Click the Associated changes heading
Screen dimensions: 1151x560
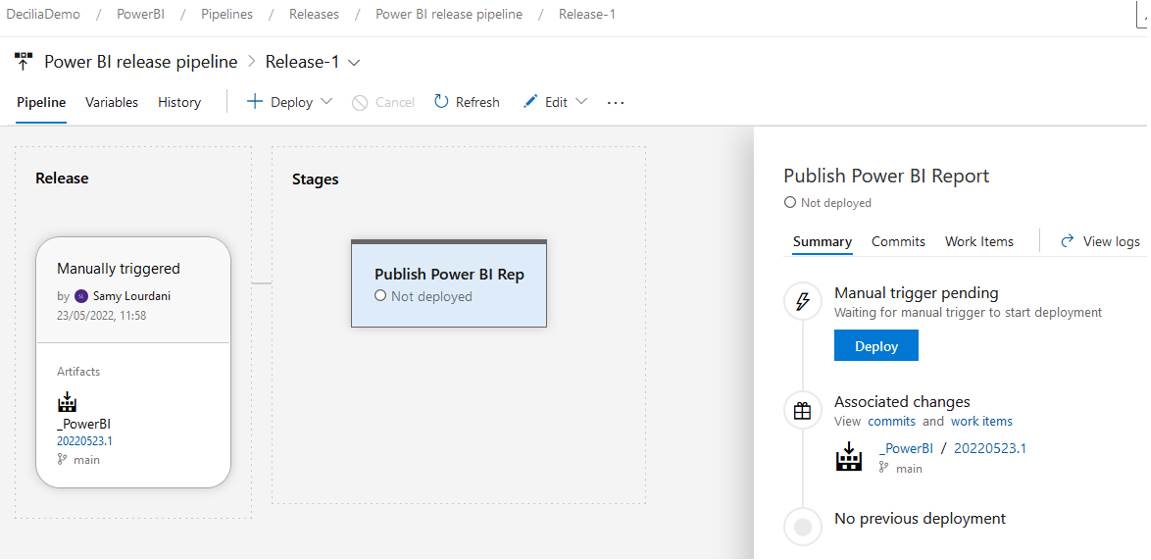click(x=902, y=401)
